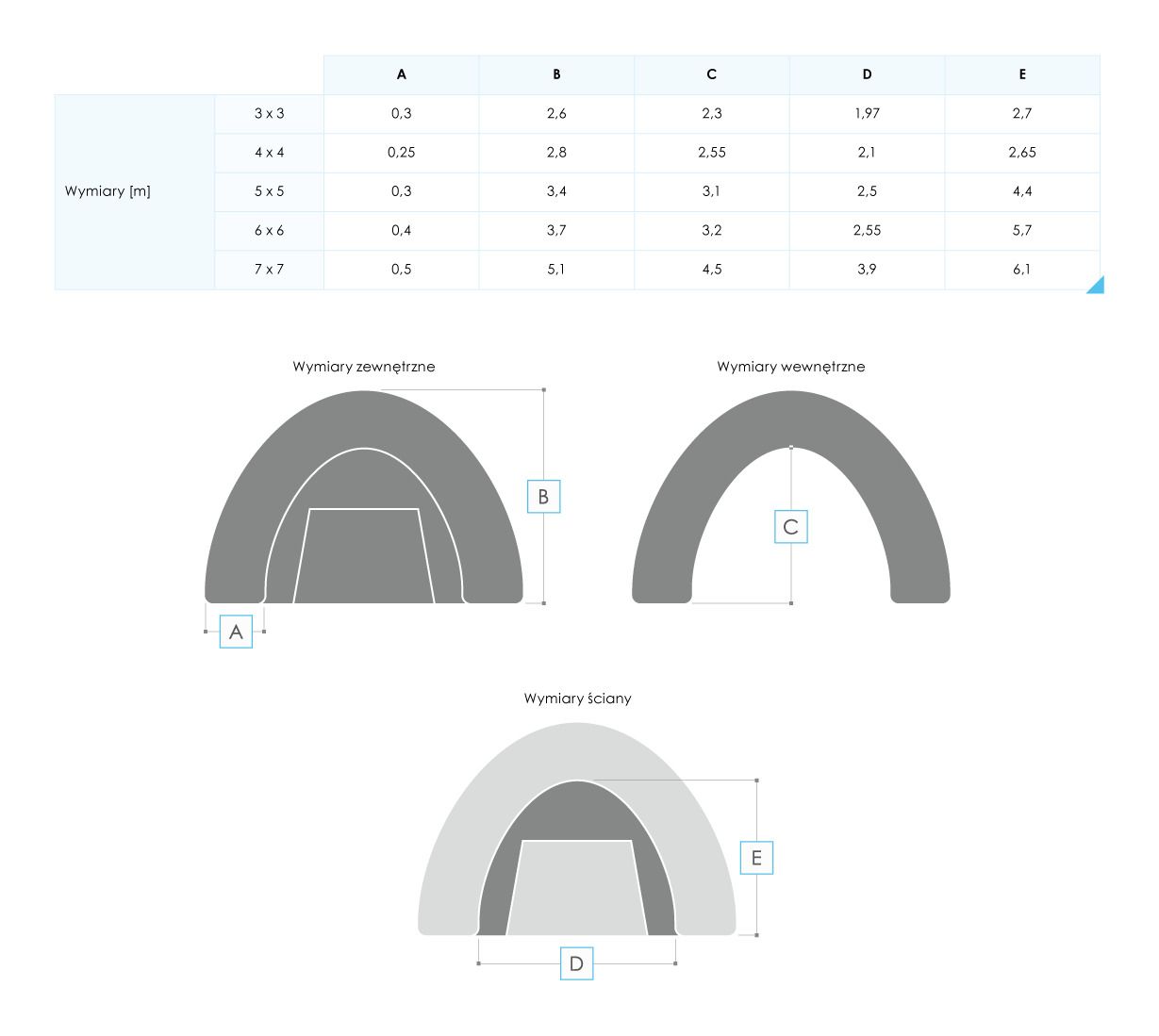Select column header A in the table
This screenshot has width=1159, height=1036.
tap(401, 74)
